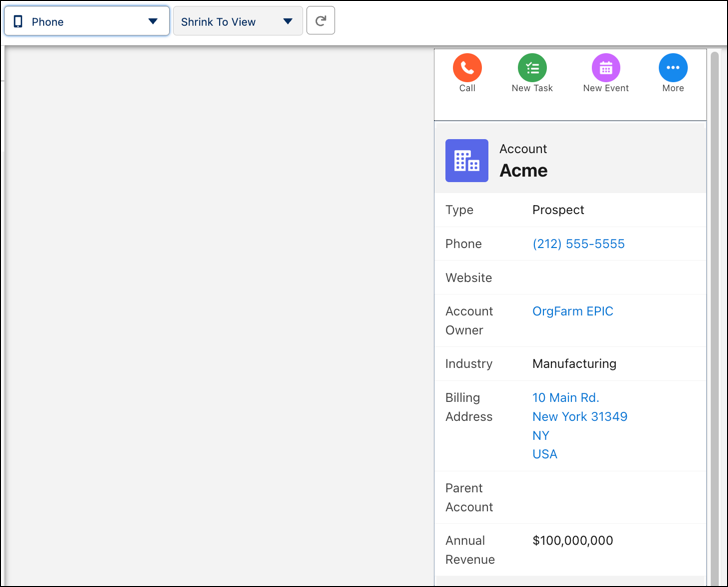Click the Account object label above Acme
The image size is (728, 587).
pos(523,149)
